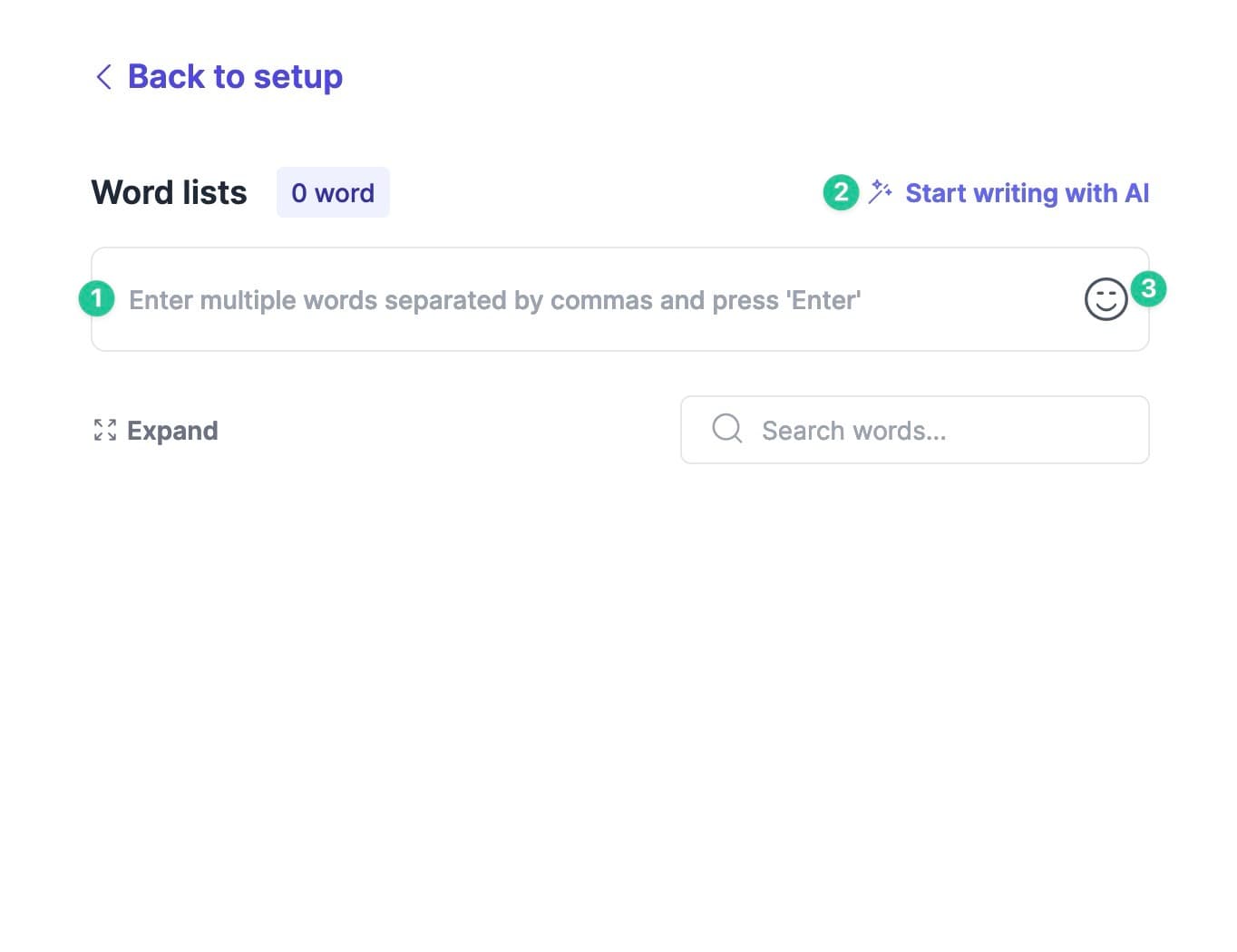Screen dimensions: 1237x952
Task: Click the search magnifying glass icon
Action: 726,429
